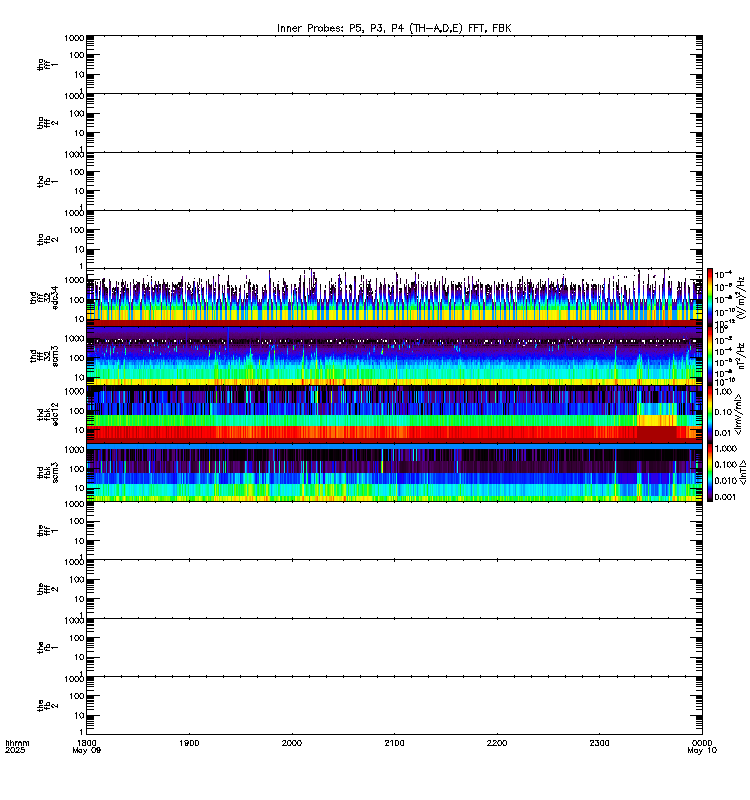Click the plot title 'Inner Probes: P5, P3, P4'
The width and height of the screenshot is (750, 800).
393,29
